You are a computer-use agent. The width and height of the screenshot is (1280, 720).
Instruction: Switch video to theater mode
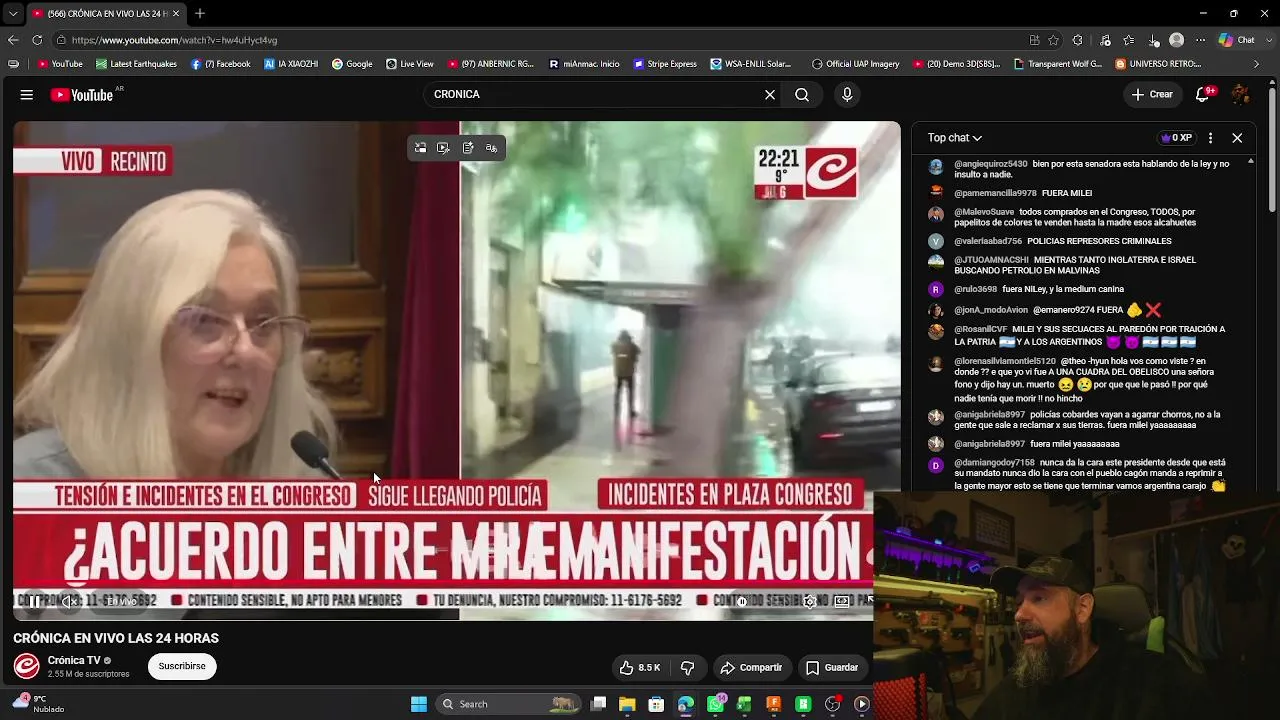842,601
